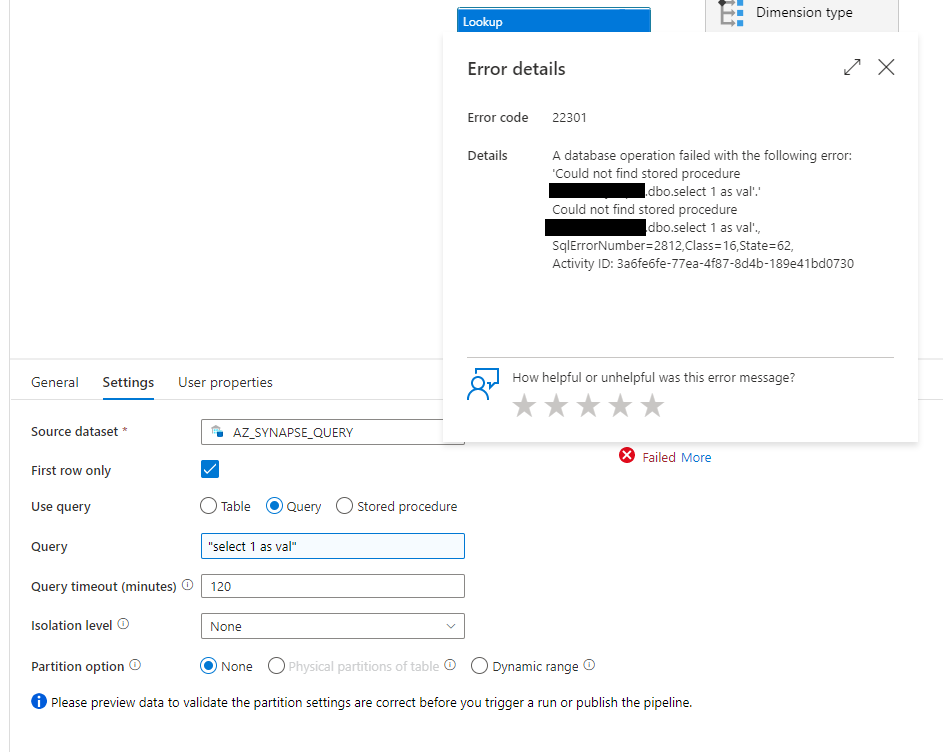Switch to the General tab
Image resolution: width=943 pixels, height=752 pixels.
54,382
